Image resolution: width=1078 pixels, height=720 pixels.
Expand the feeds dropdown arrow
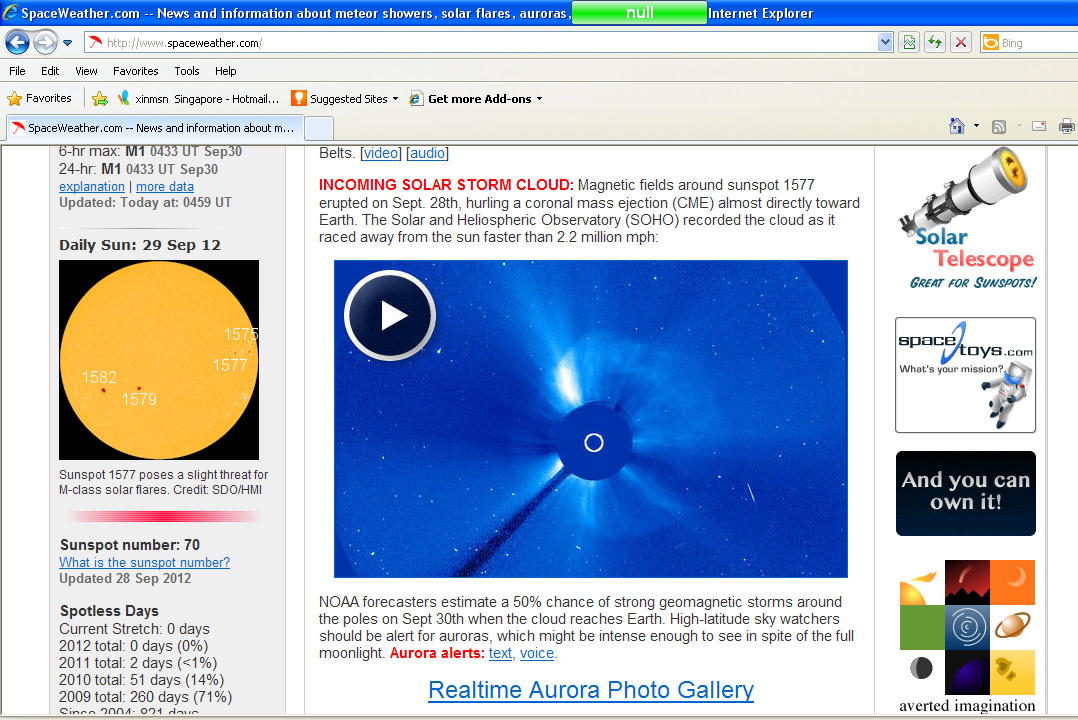[x=1019, y=126]
